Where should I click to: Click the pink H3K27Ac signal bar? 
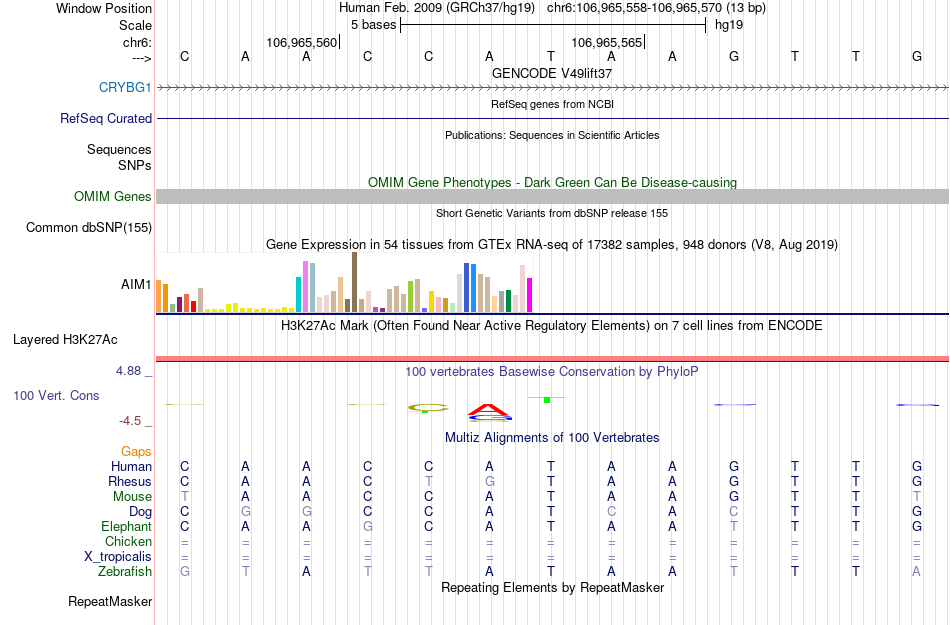click(x=552, y=359)
